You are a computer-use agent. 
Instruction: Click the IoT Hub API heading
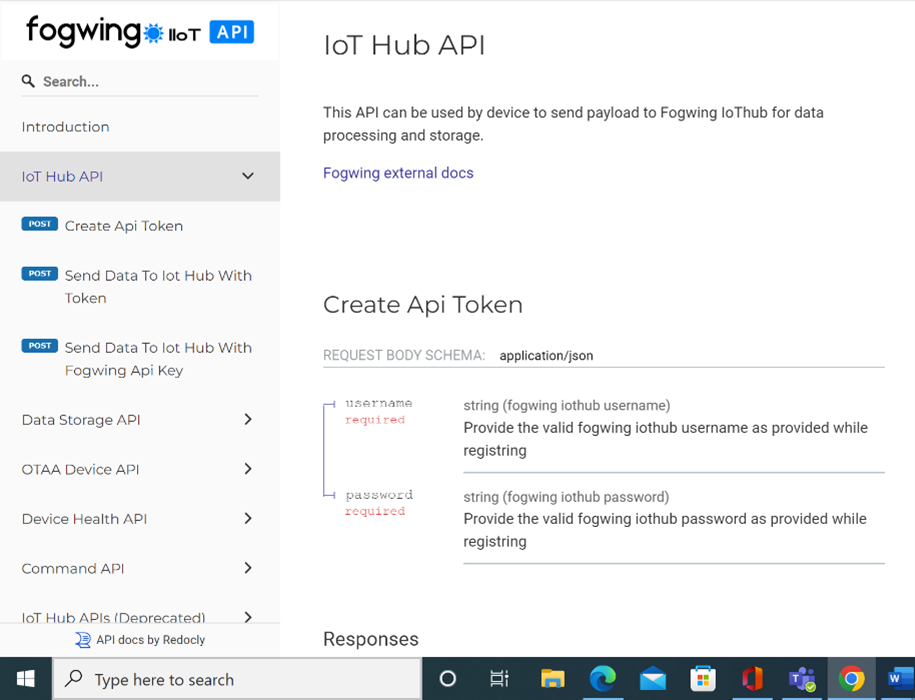coord(404,46)
